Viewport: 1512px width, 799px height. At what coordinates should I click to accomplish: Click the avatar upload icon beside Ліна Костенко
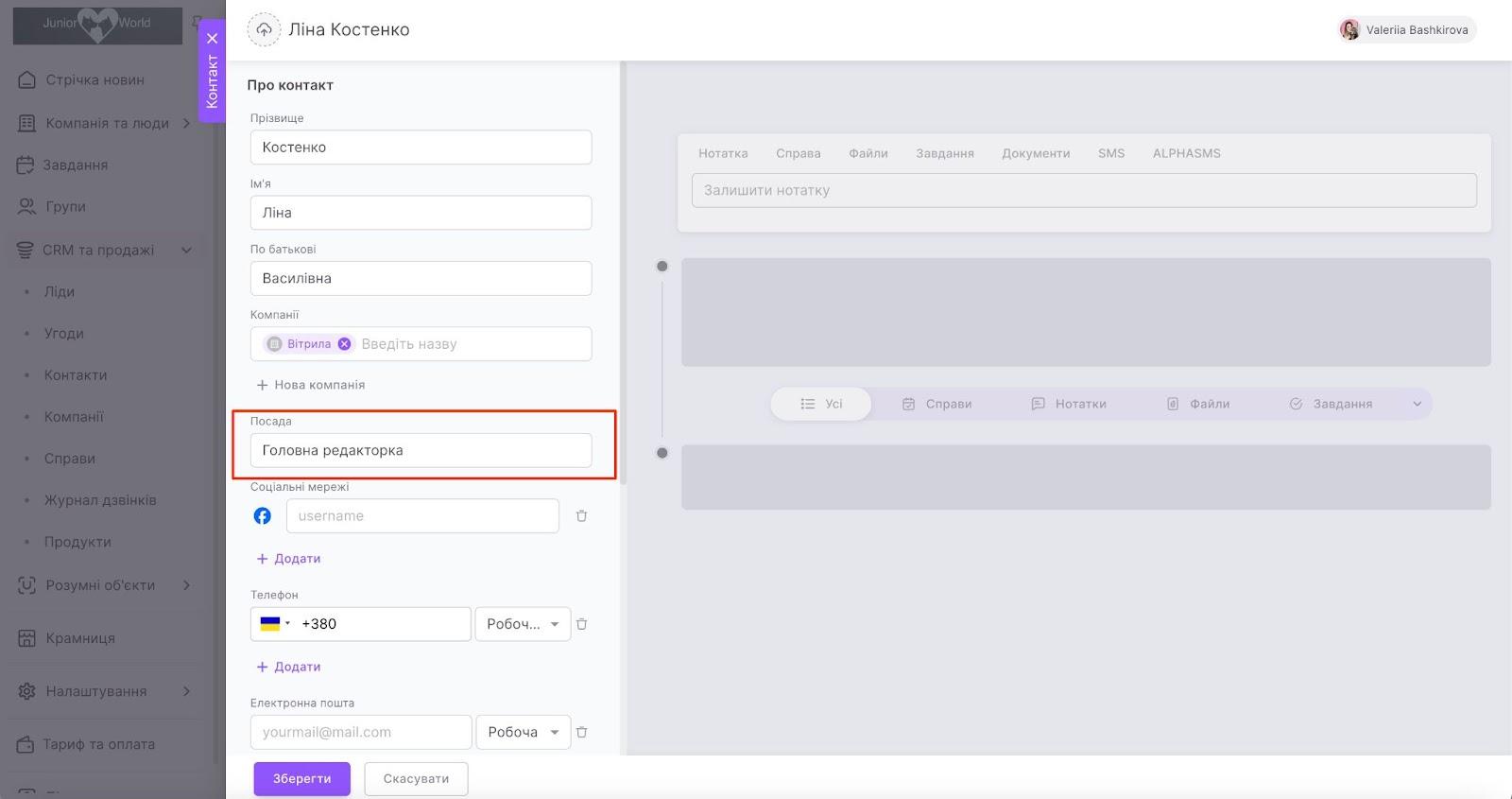(x=264, y=29)
